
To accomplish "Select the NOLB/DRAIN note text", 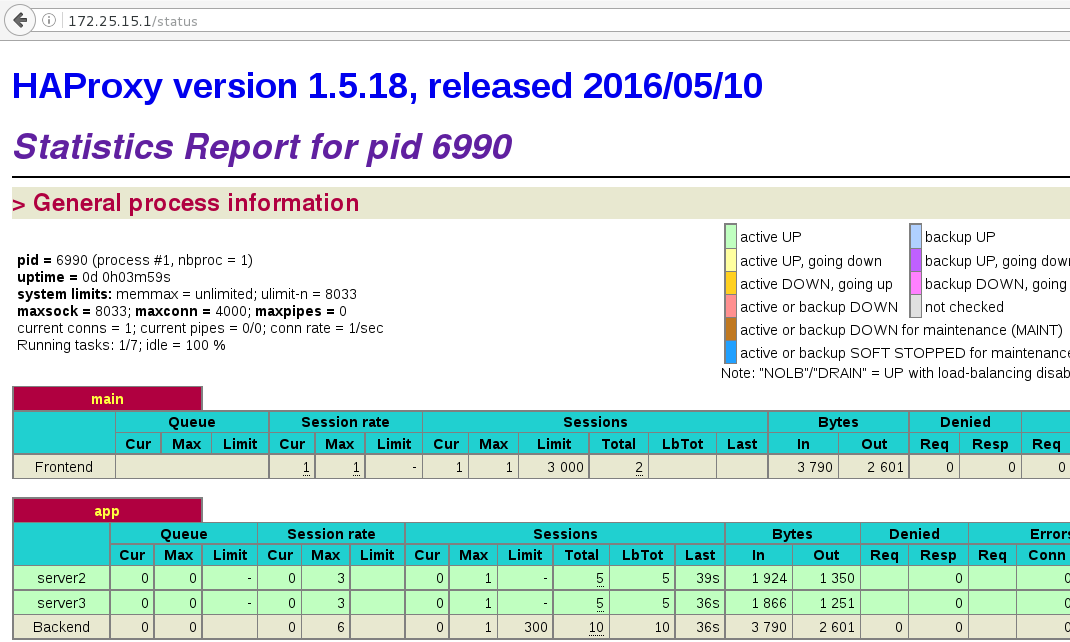I will pos(895,373).
